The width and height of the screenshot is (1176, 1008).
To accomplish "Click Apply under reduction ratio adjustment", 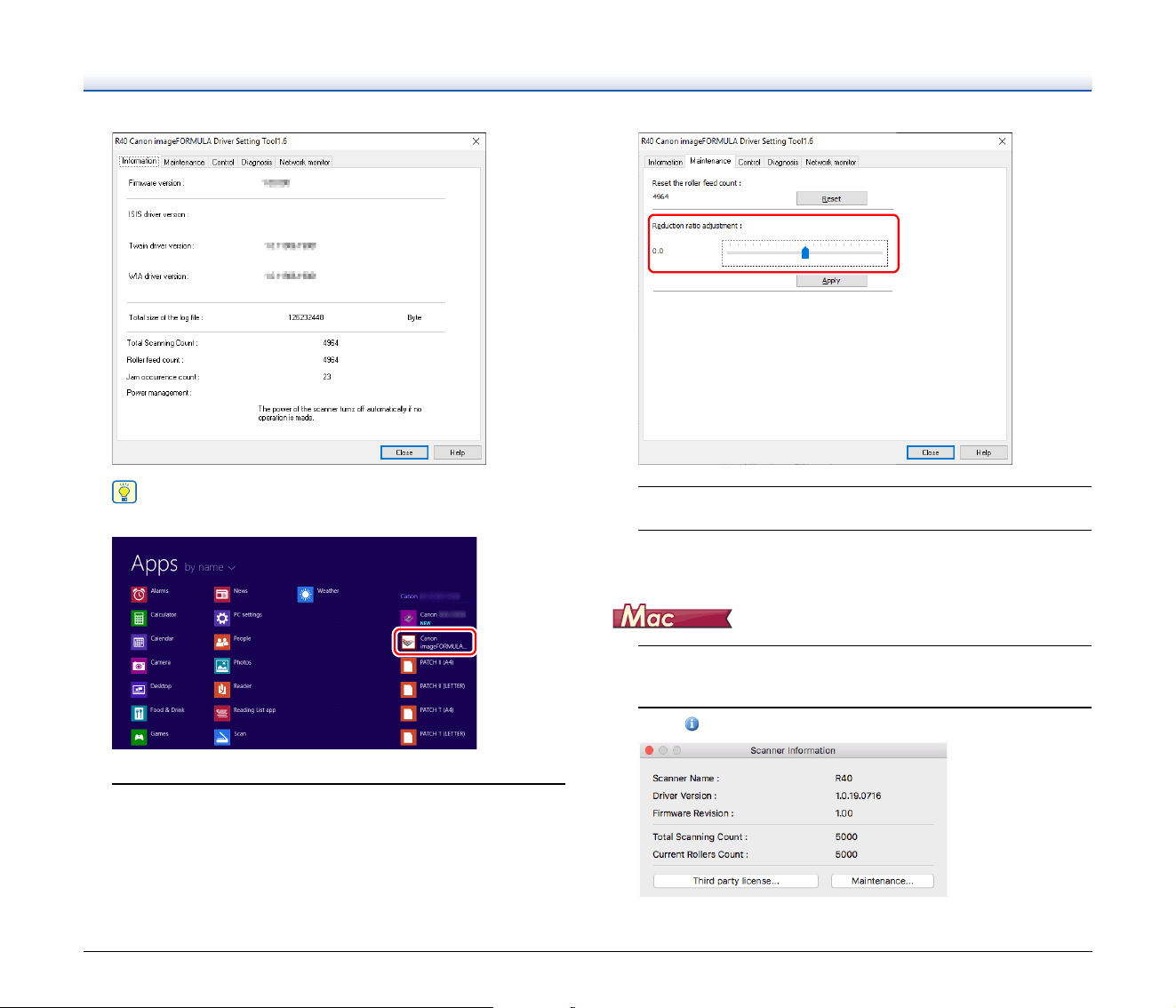I will pyautogui.click(x=831, y=280).
